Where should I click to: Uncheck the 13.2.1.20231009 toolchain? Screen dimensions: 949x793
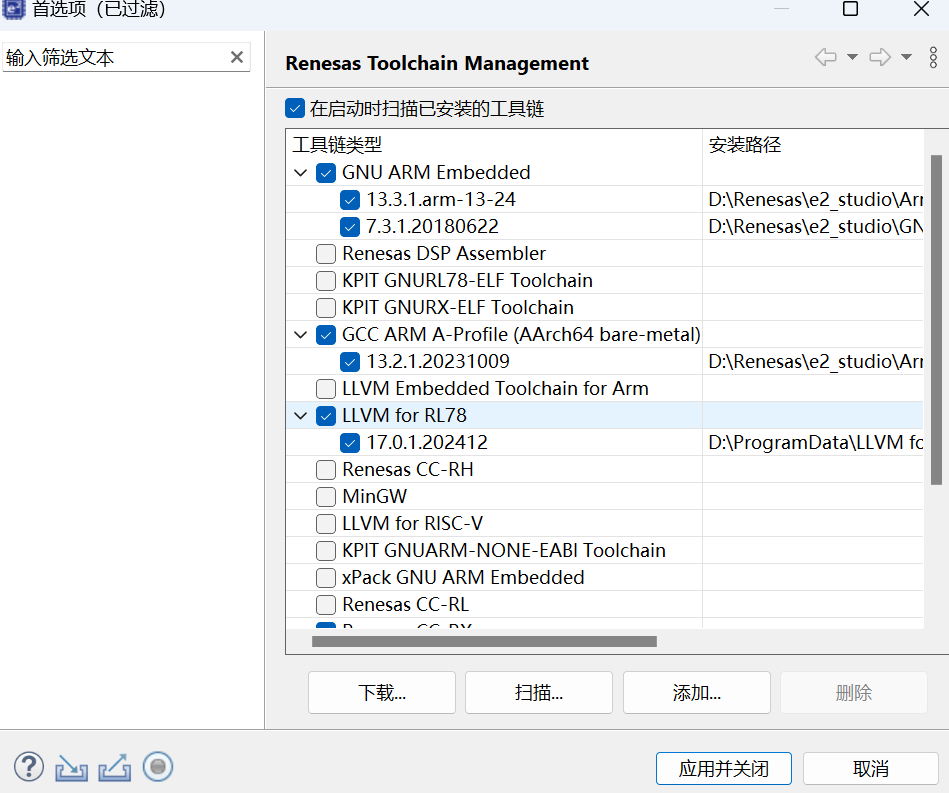[350, 362]
